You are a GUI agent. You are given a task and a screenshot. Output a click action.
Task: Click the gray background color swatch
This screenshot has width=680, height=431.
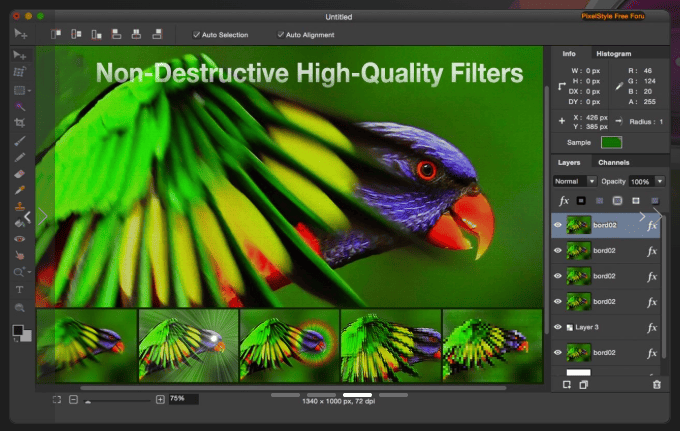pyautogui.click(x=27, y=336)
